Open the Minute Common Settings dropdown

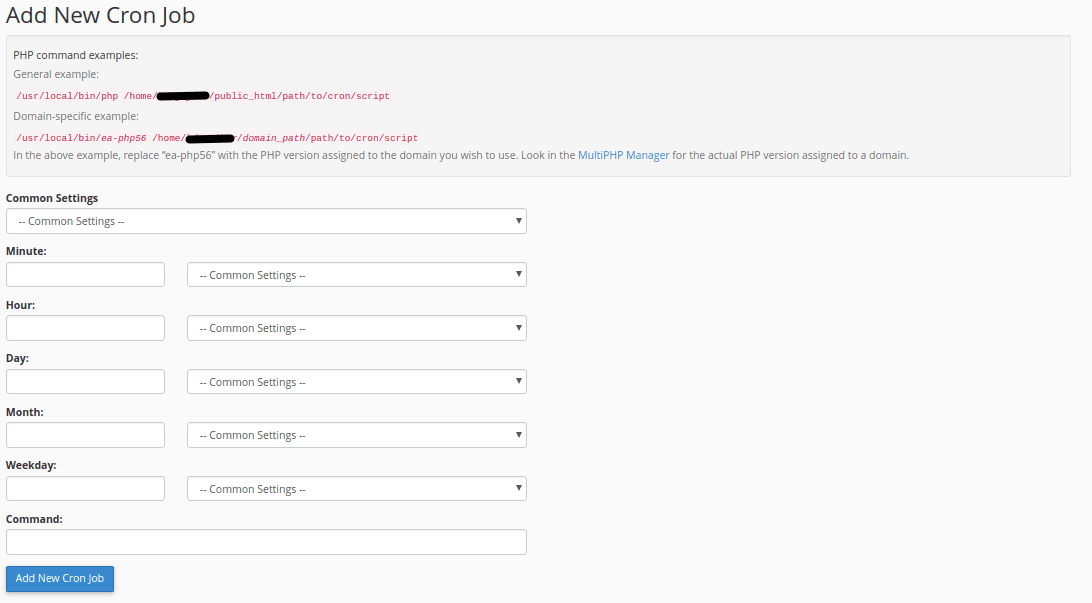point(357,274)
